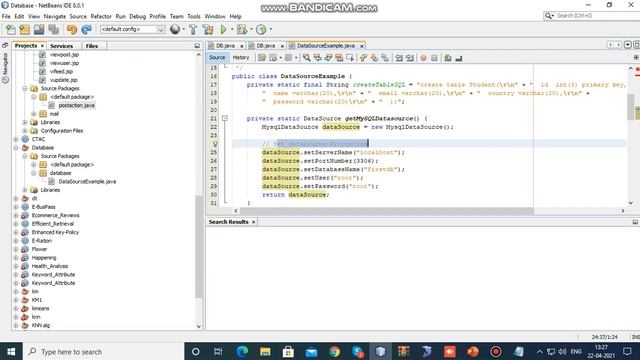Collapse the getMySQLDatasource method fold
The width and height of the screenshot is (640, 360).
point(224,118)
